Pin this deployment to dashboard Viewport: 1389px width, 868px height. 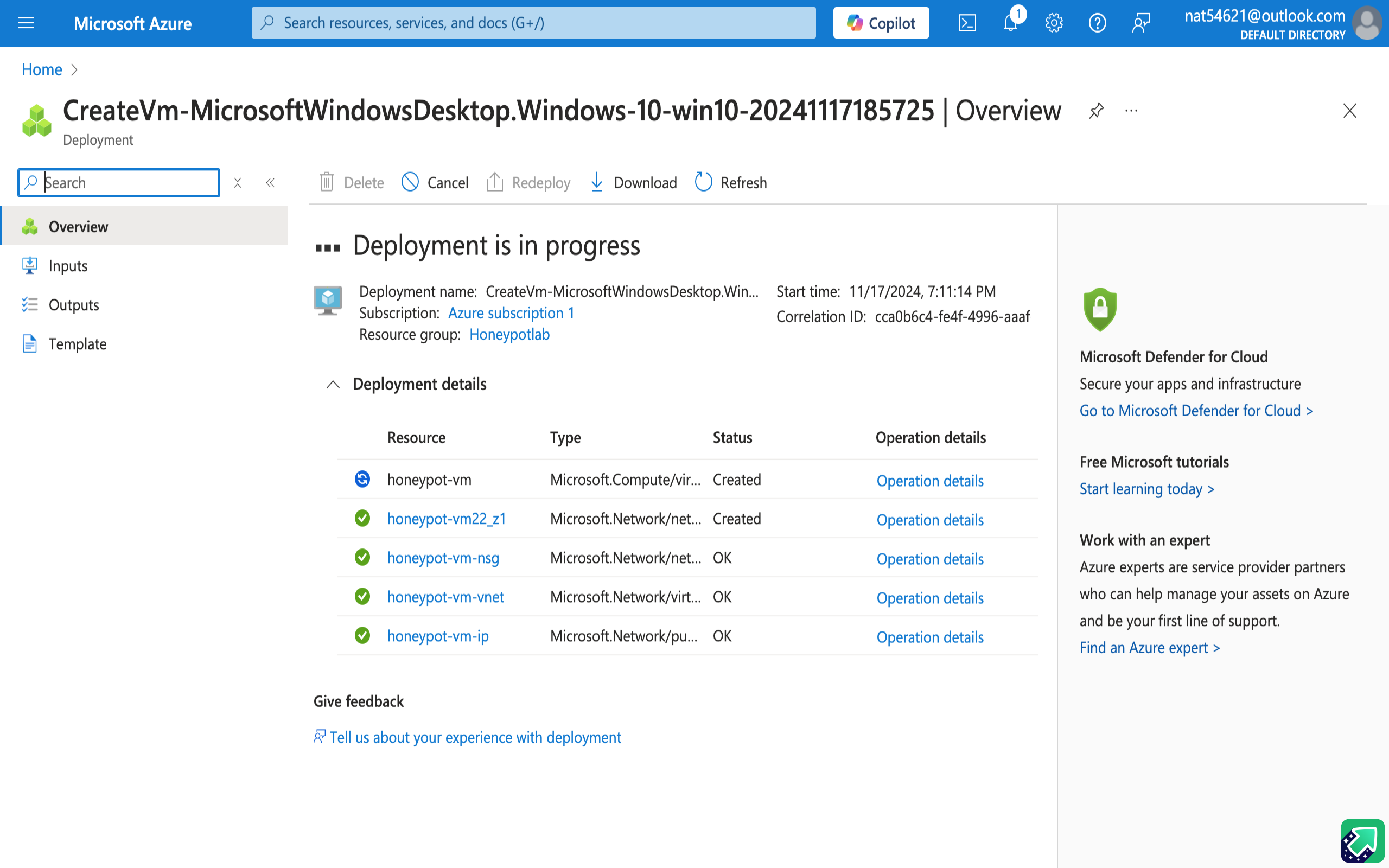click(1095, 110)
